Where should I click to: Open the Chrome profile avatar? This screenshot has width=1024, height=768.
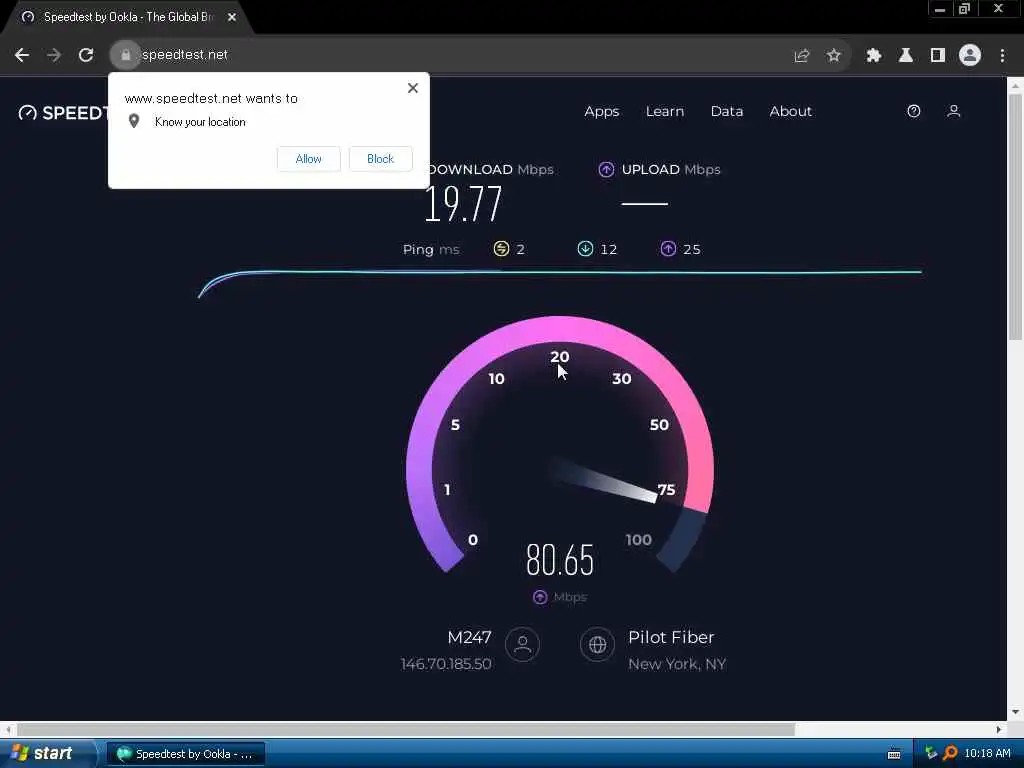(x=970, y=55)
